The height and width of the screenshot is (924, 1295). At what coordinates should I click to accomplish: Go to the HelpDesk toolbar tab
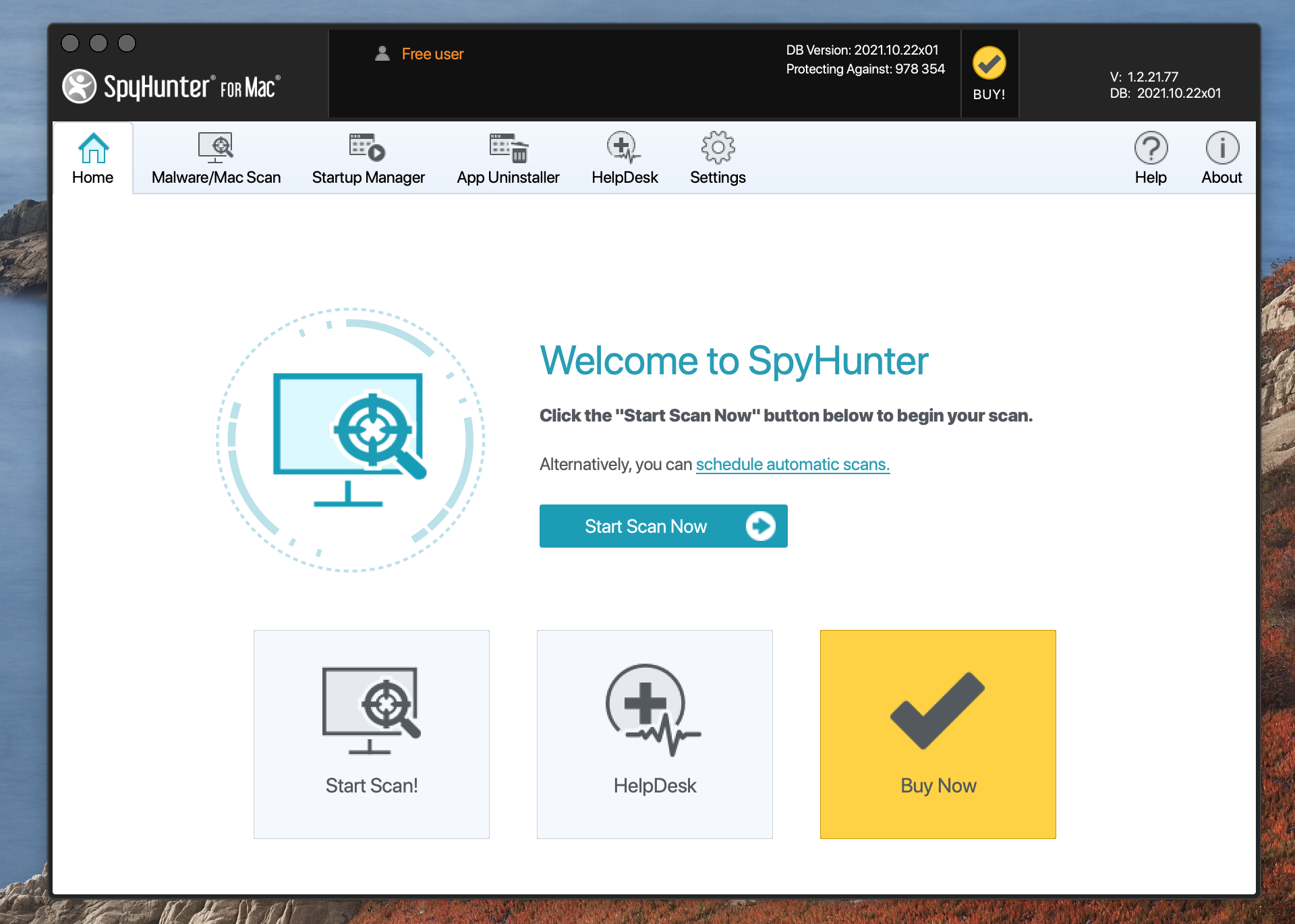click(625, 158)
